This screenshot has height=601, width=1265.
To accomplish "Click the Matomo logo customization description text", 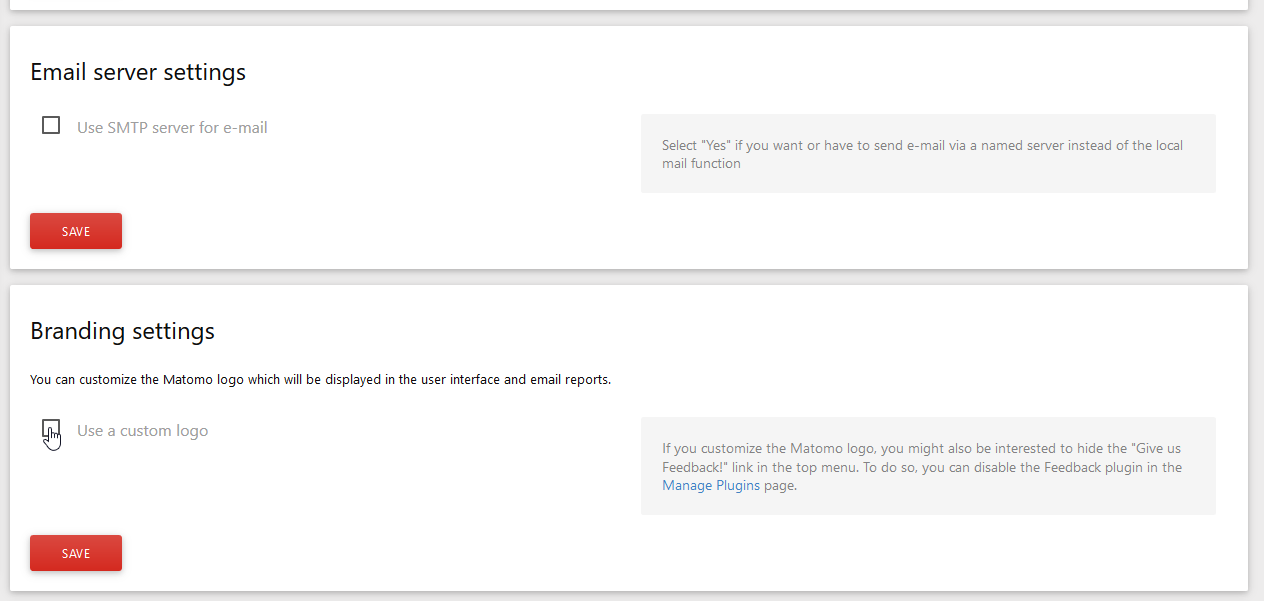I will pyautogui.click(x=320, y=380).
